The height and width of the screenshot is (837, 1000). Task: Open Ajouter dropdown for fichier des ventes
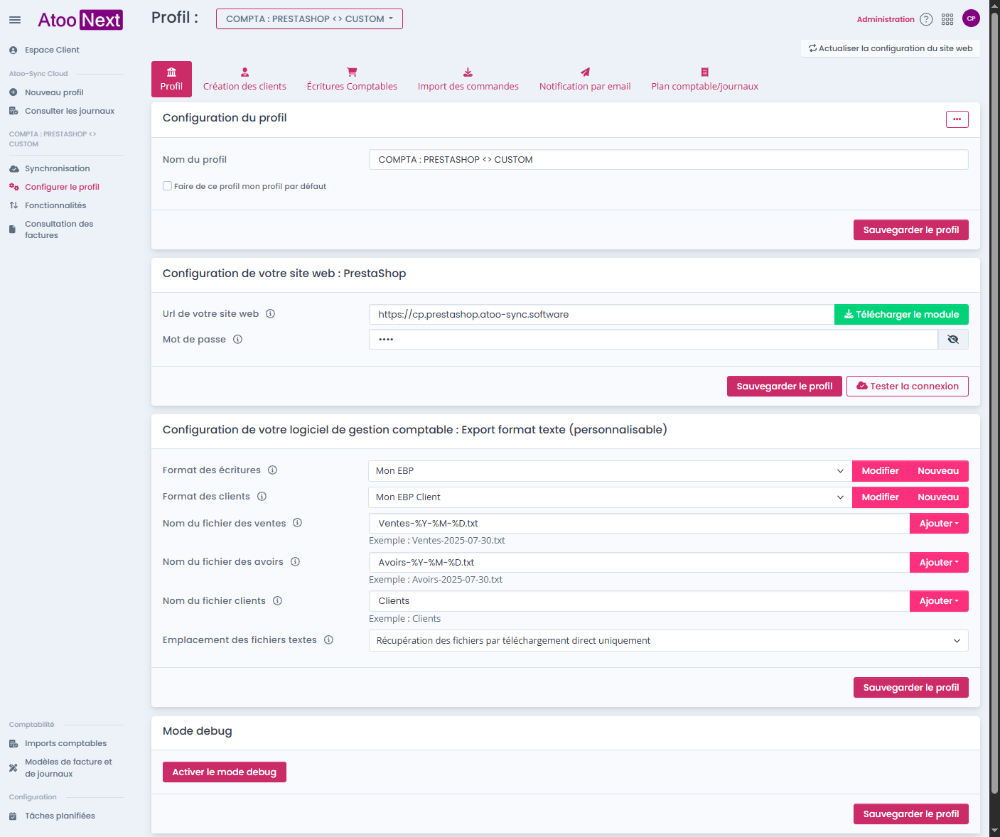[x=939, y=523]
